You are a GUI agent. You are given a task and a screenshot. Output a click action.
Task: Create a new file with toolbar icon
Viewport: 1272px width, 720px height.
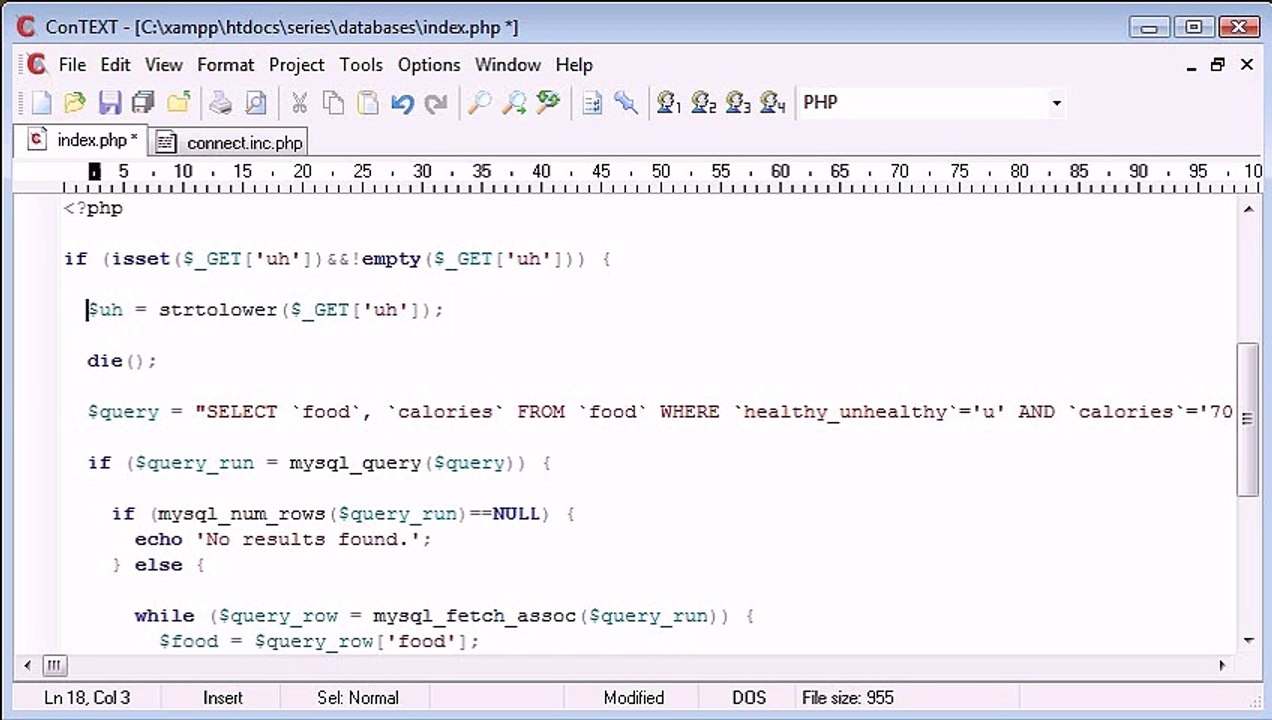[x=41, y=102]
